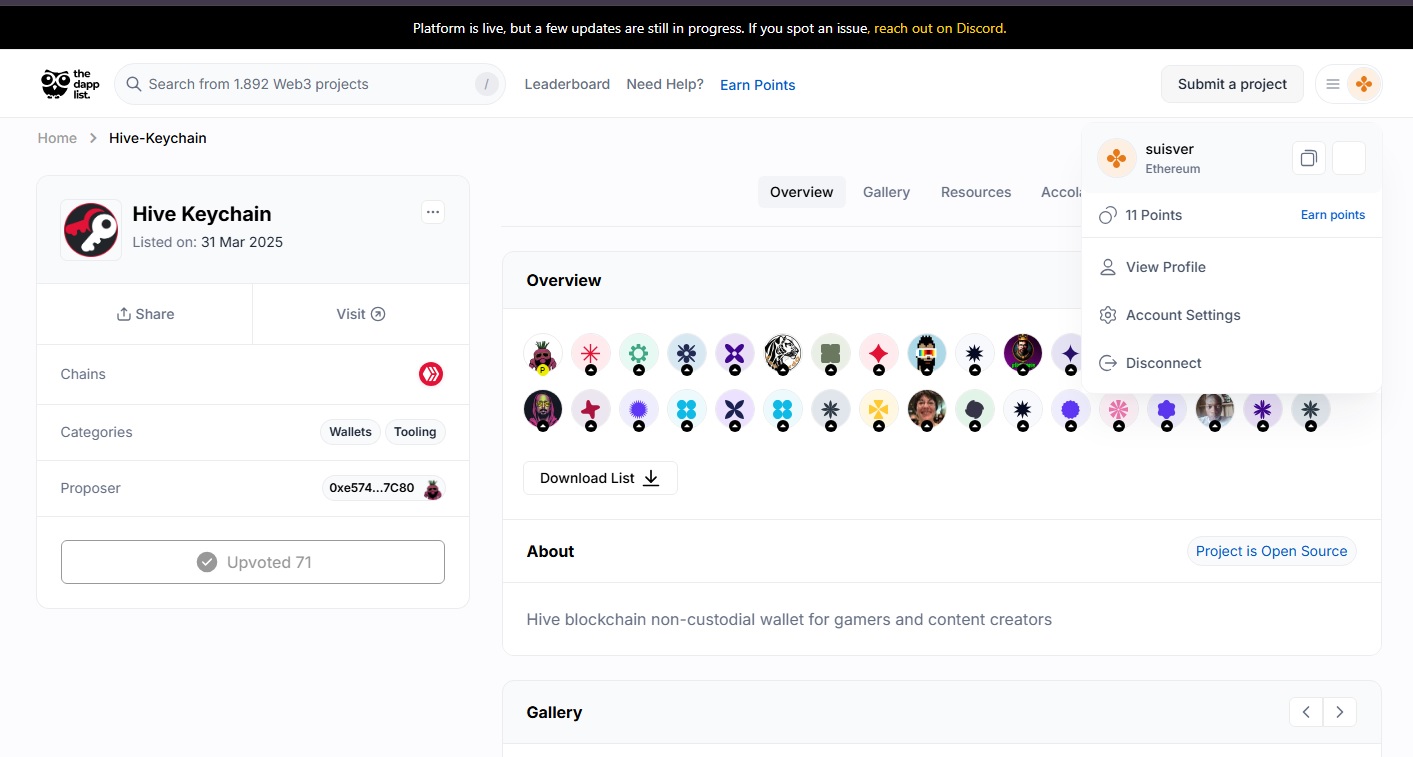This screenshot has width=1413, height=757.
Task: Open the Leaderboard link
Action: point(567,84)
